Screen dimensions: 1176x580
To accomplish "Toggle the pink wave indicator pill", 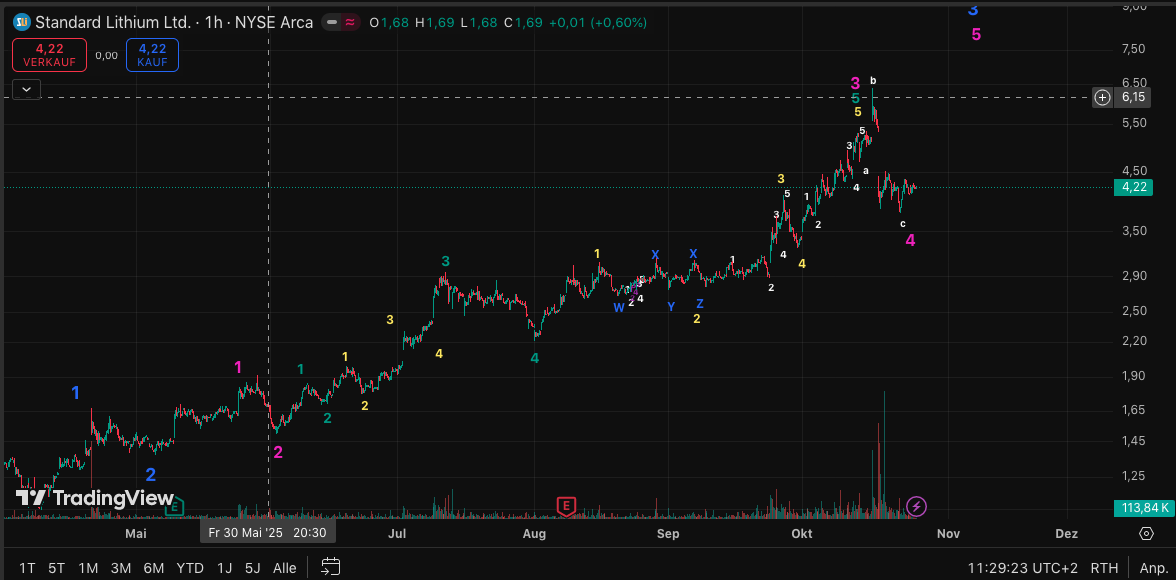I will coord(351,22).
